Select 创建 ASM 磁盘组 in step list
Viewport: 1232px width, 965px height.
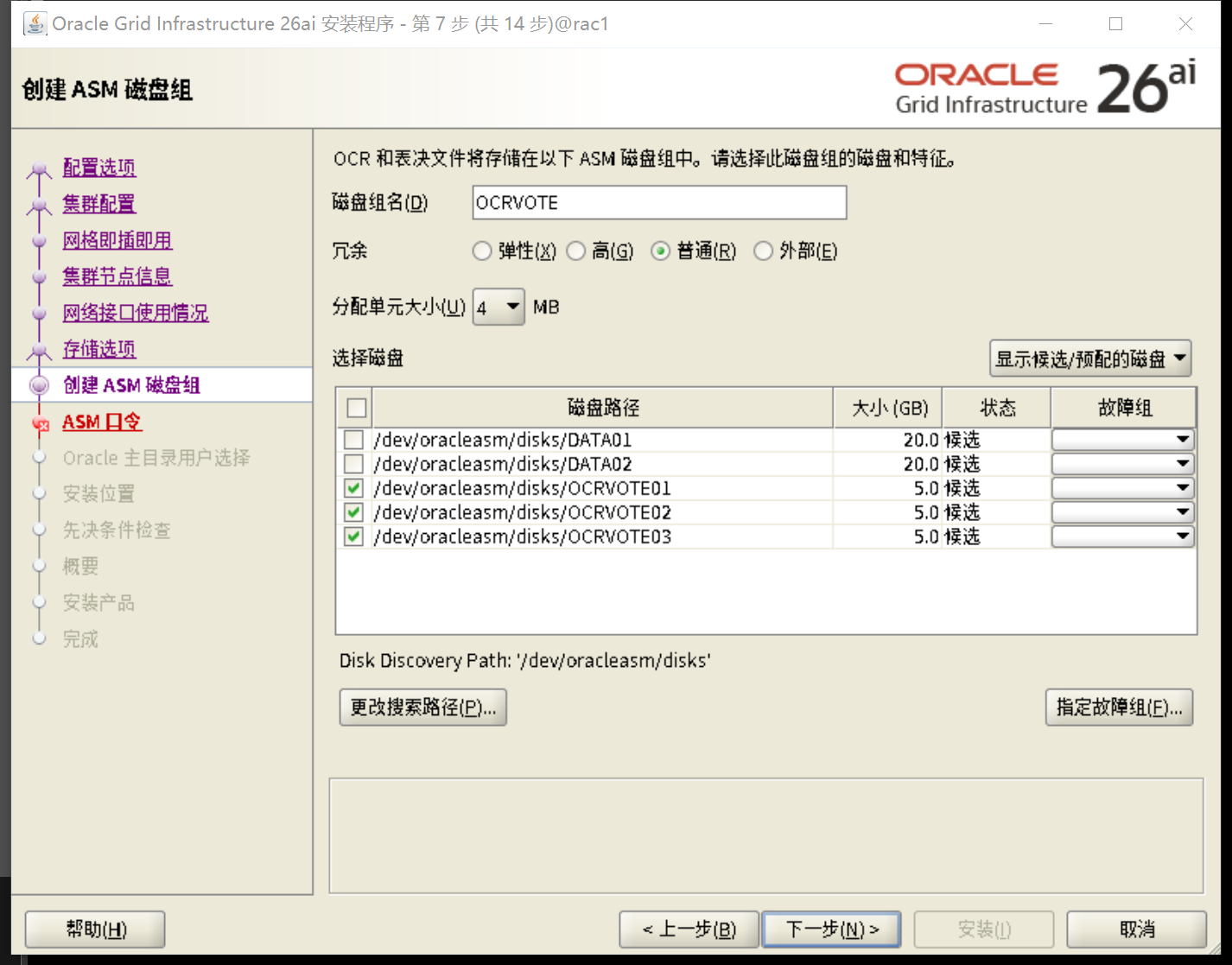pyautogui.click(x=131, y=385)
